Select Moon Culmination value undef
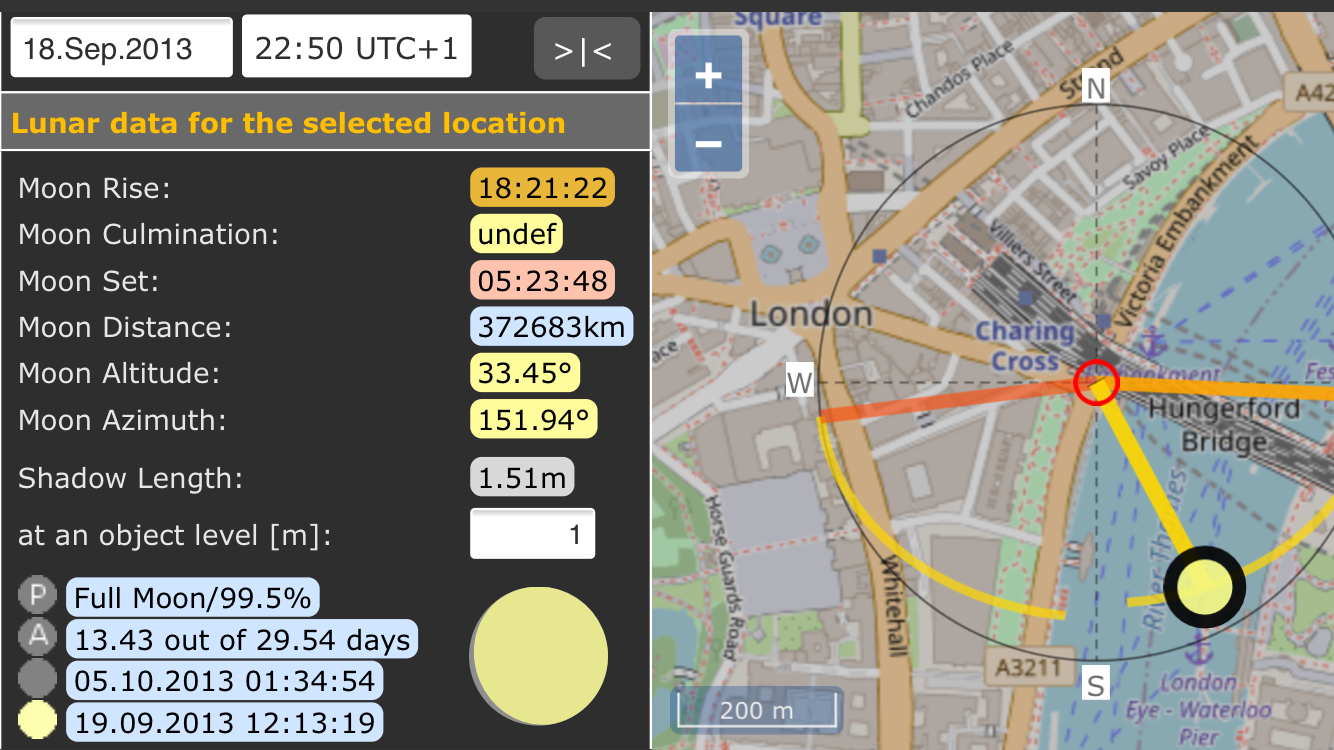 (x=517, y=234)
